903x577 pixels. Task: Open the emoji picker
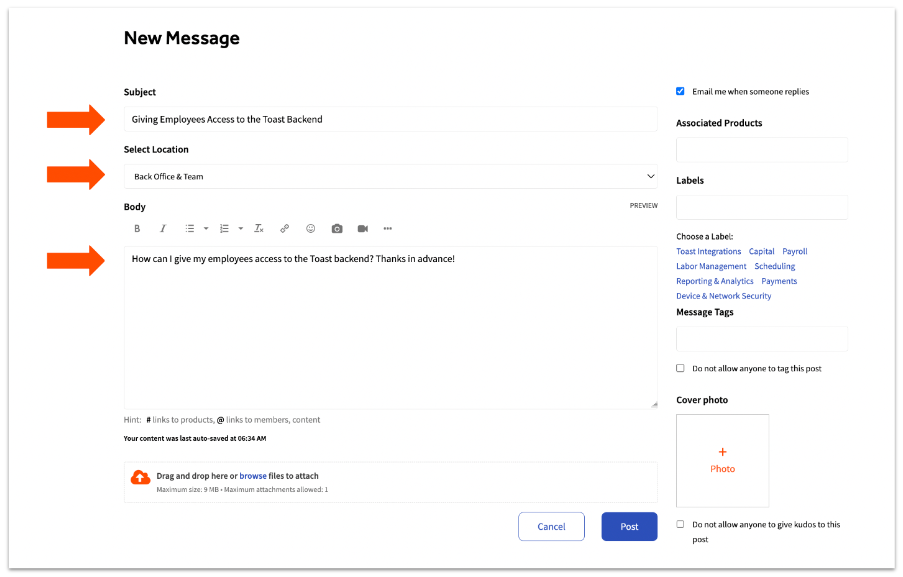click(311, 229)
